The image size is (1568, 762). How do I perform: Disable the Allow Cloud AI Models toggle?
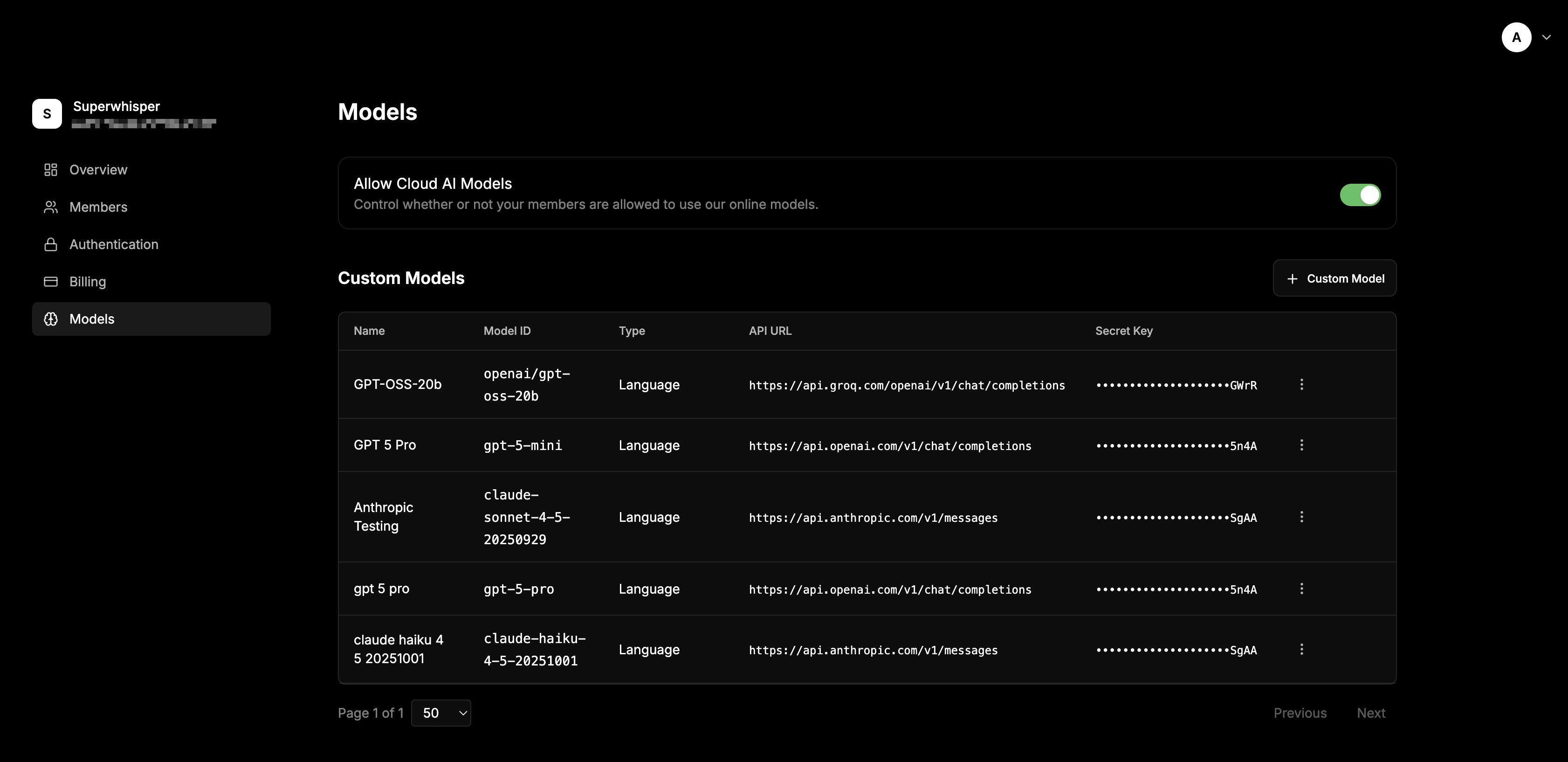tap(1360, 195)
